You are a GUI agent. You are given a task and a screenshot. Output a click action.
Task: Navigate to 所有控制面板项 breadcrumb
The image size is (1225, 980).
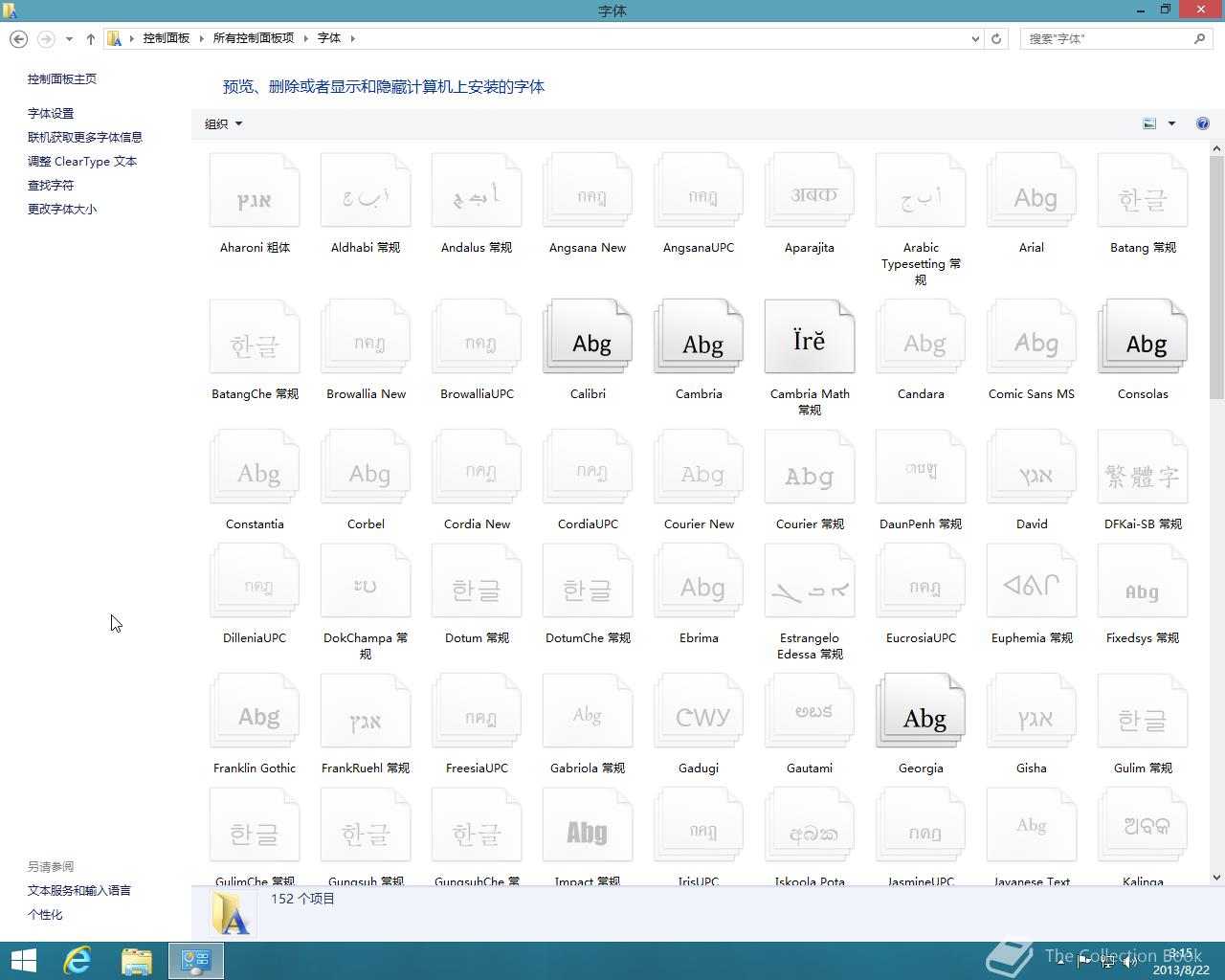(254, 38)
